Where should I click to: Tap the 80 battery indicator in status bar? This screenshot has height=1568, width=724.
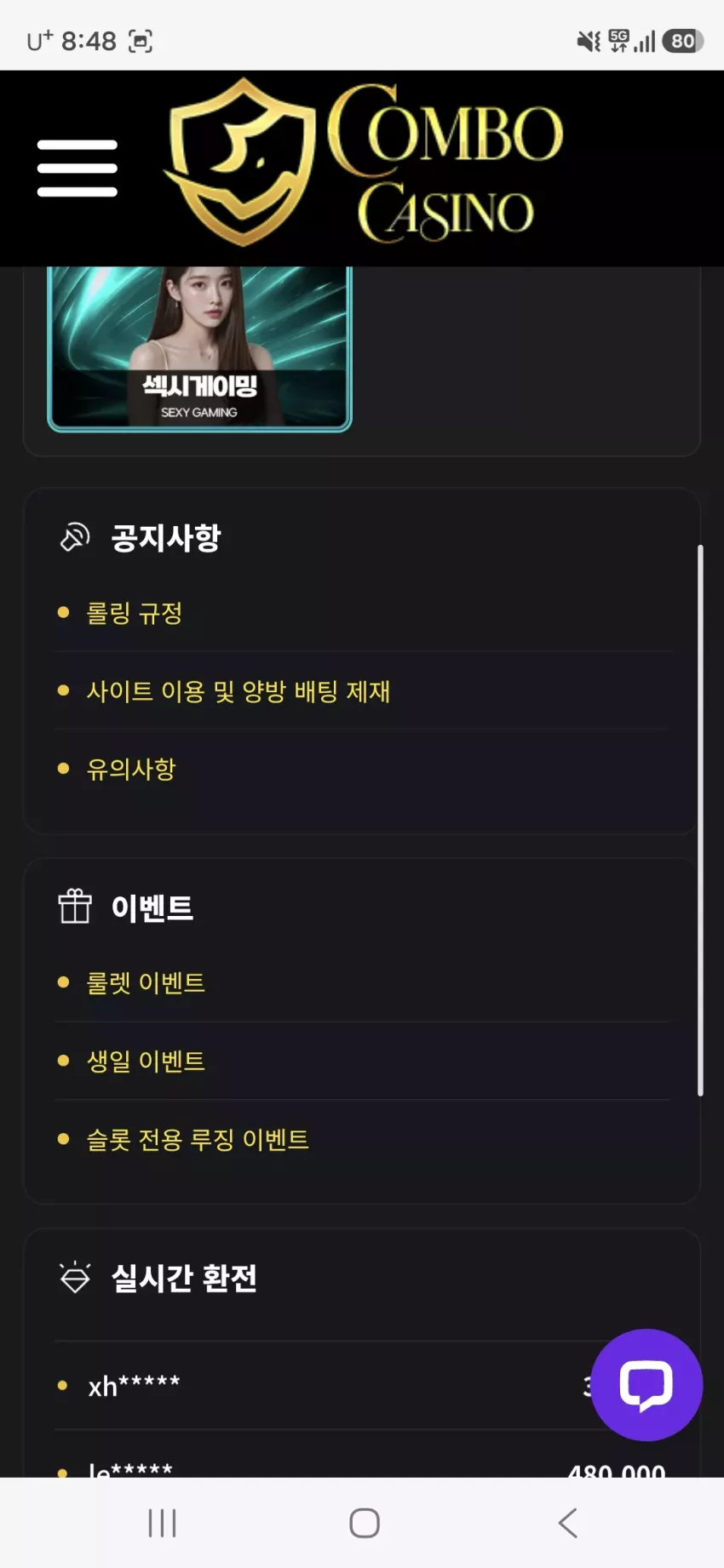tap(683, 41)
